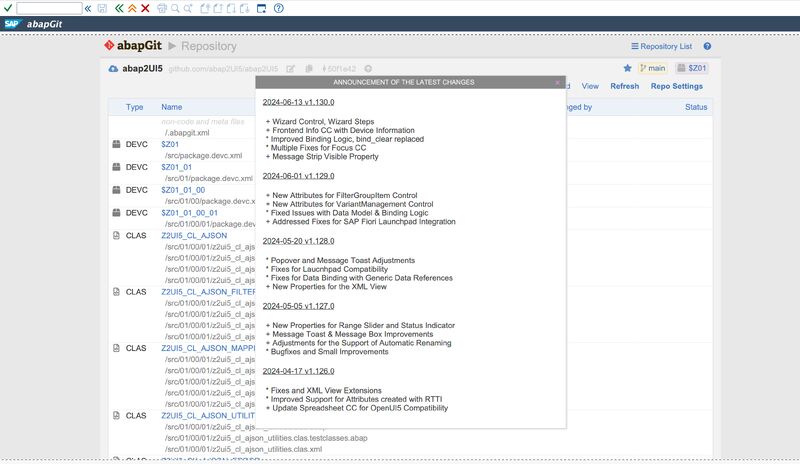Click the z2ui5_cl_ajson_utilities.clas.xml file path
The image size is (800, 464).
243,449
